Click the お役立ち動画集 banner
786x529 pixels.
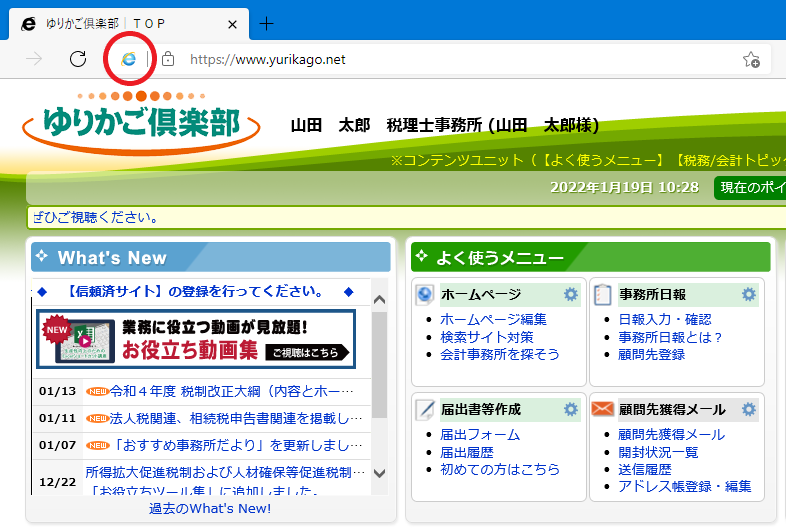196,339
